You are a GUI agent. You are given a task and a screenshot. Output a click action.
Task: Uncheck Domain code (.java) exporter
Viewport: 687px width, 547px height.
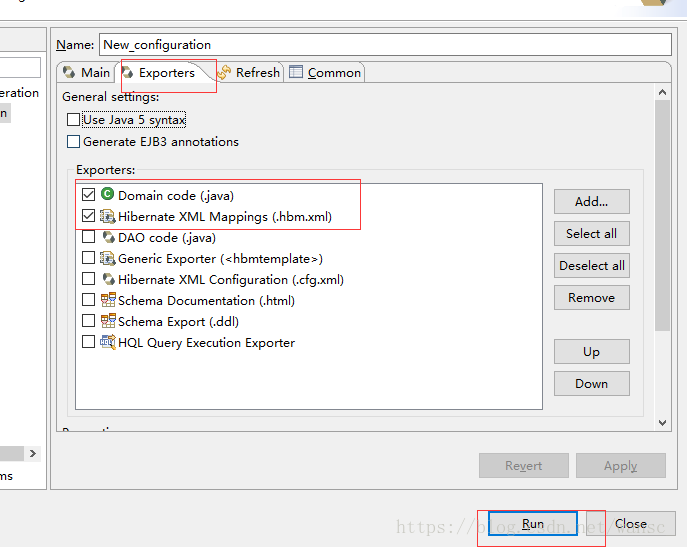(x=89, y=194)
